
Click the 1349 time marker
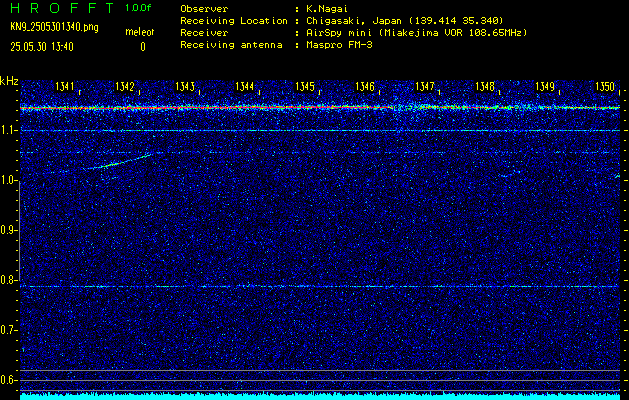pyautogui.click(x=545, y=86)
